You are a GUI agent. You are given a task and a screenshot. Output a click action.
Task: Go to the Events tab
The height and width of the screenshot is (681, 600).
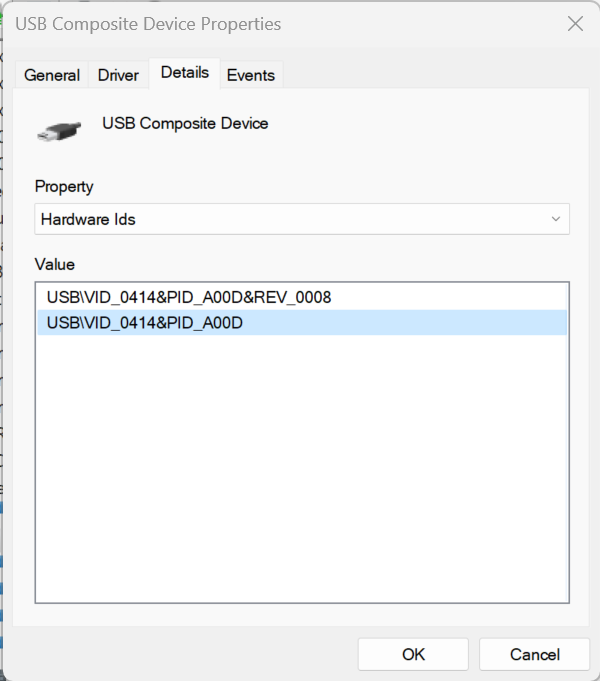[x=251, y=75]
